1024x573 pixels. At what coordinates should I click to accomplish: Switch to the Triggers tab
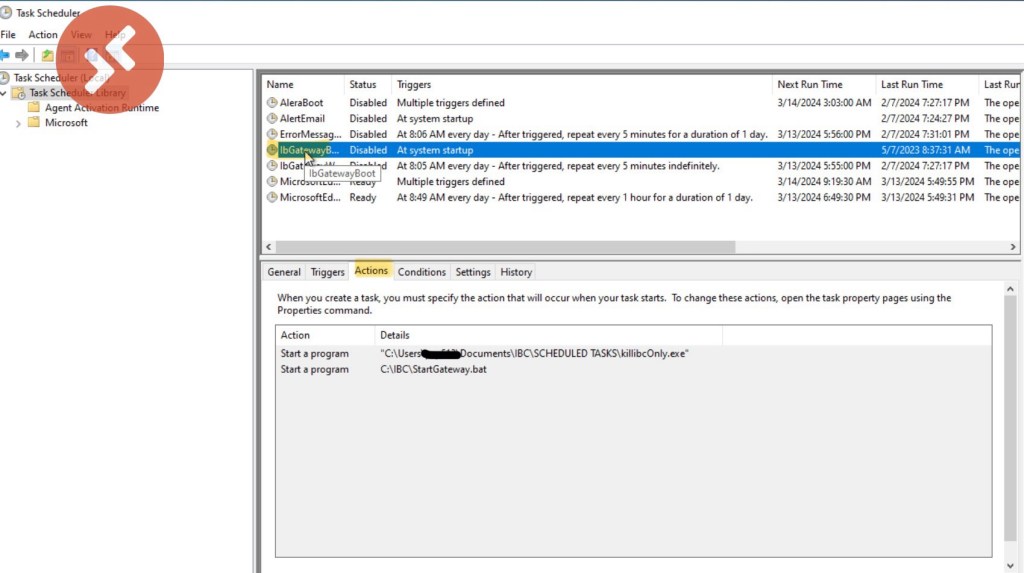(x=327, y=272)
